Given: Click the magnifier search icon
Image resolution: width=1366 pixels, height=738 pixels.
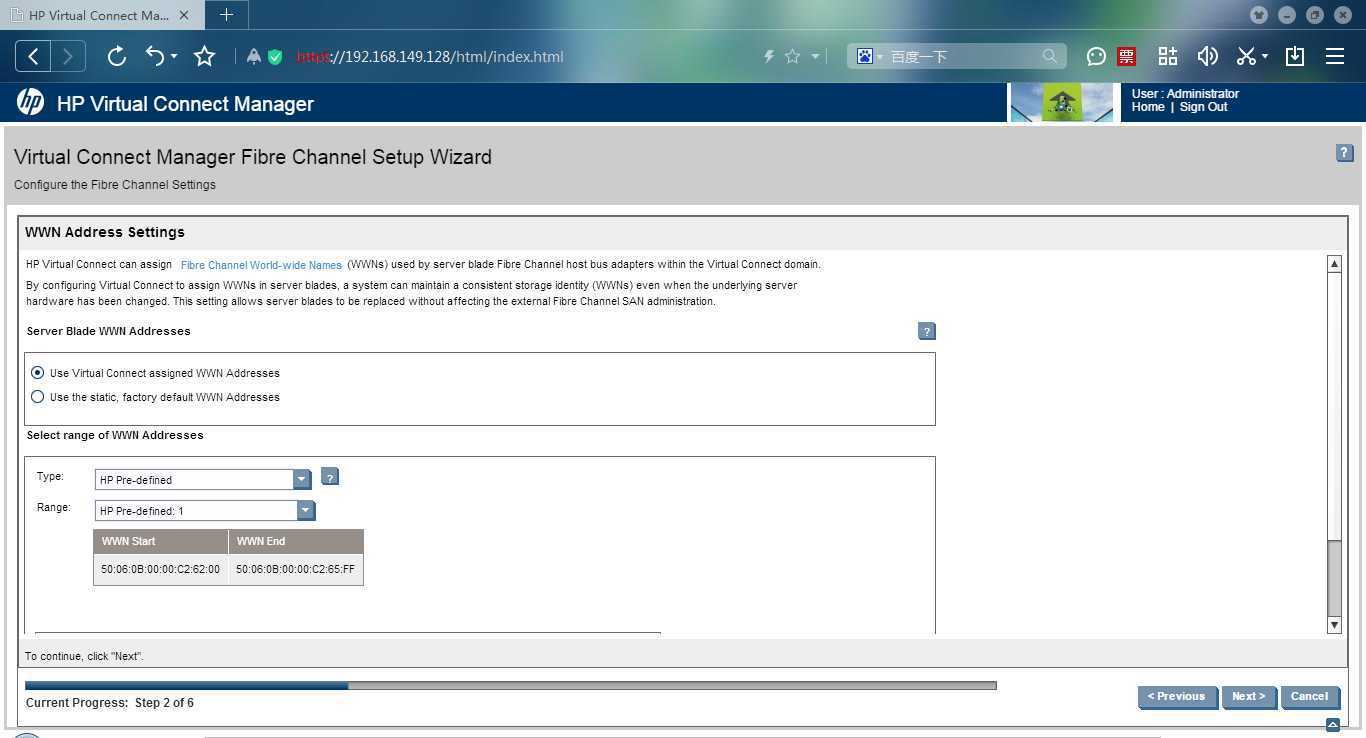Looking at the screenshot, I should tap(1049, 57).
